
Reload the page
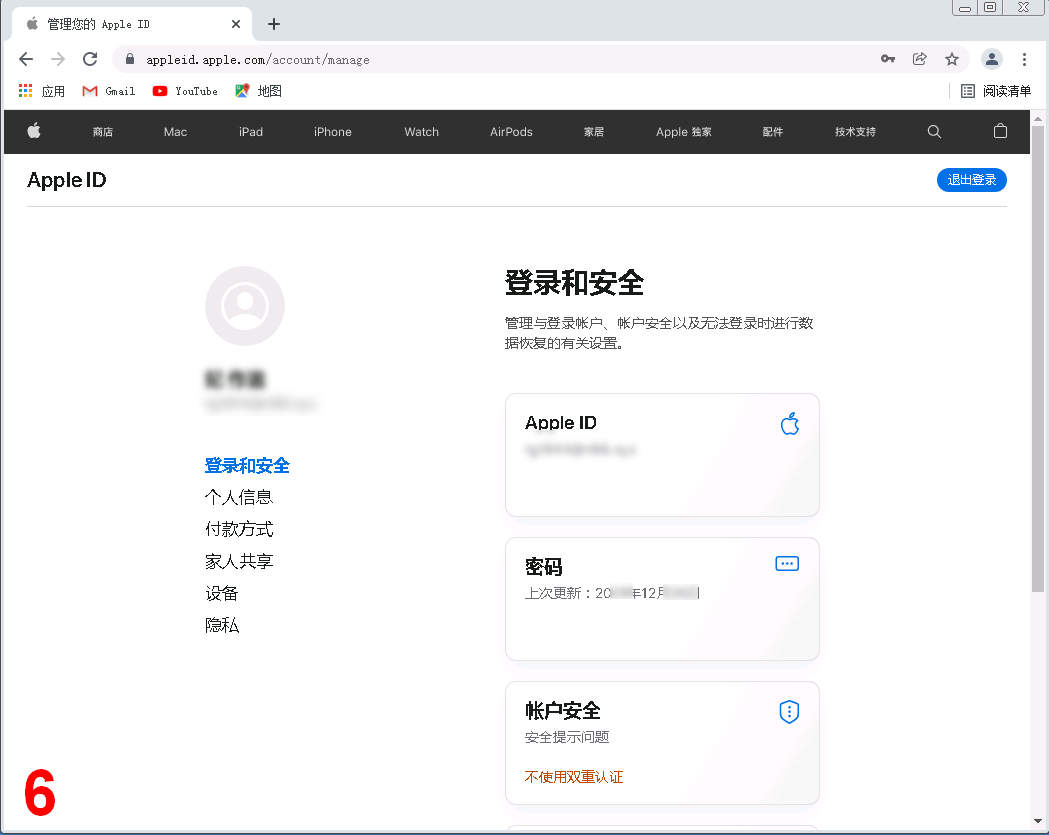coord(90,59)
